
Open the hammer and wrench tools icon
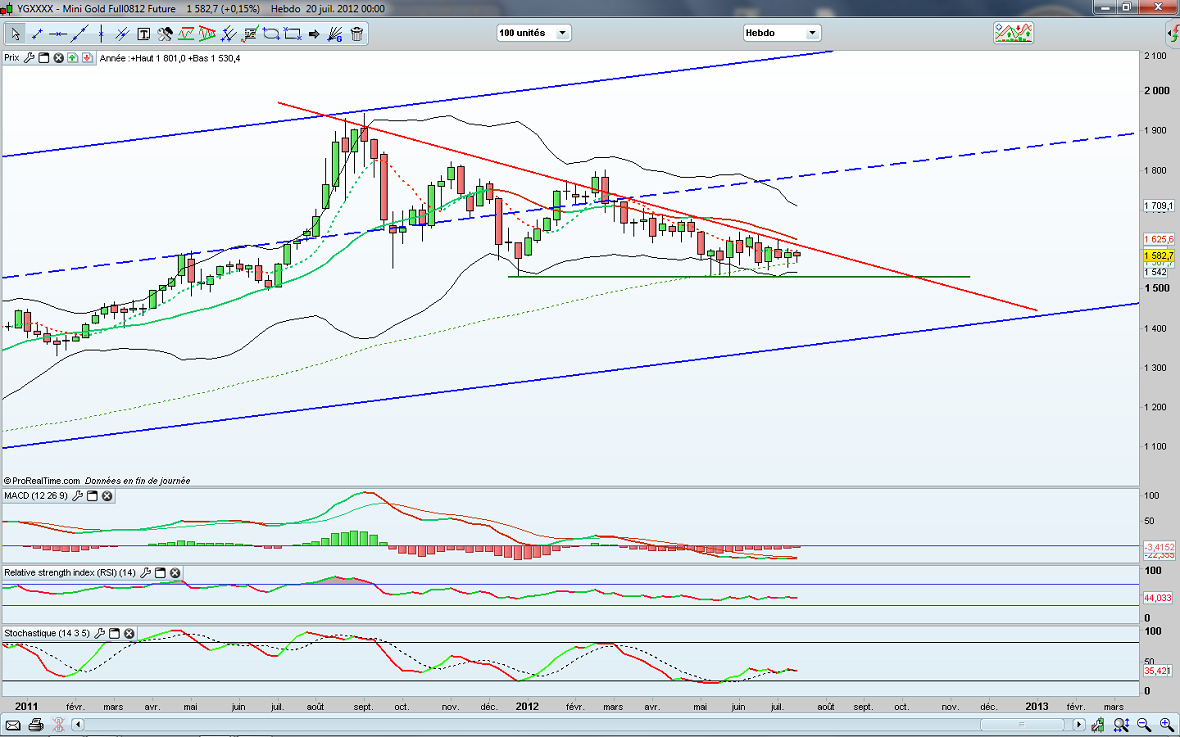(164, 34)
